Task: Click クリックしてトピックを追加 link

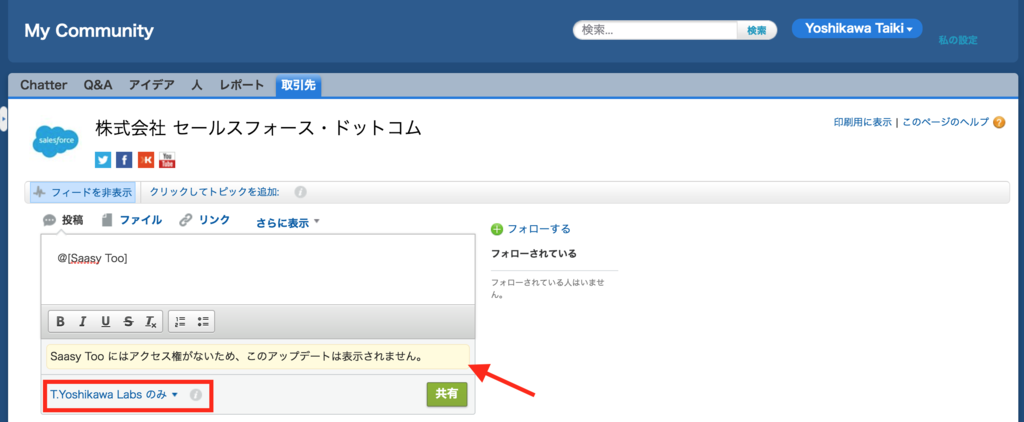Action: point(214,193)
